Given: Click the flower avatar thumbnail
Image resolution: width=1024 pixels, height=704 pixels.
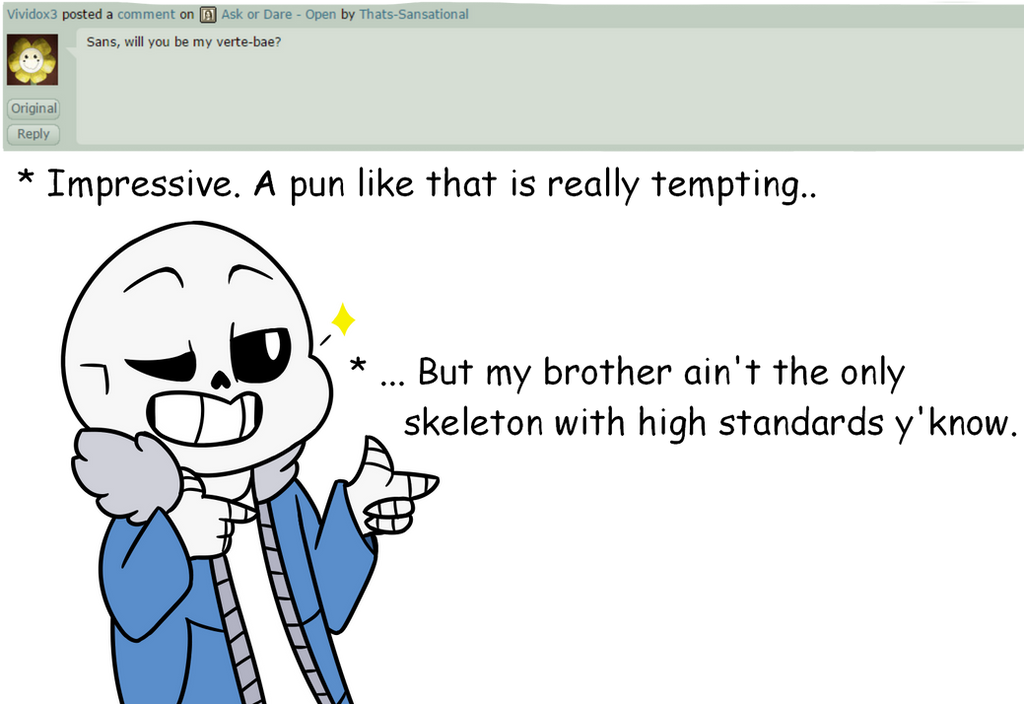Looking at the screenshot, I should [x=32, y=60].
